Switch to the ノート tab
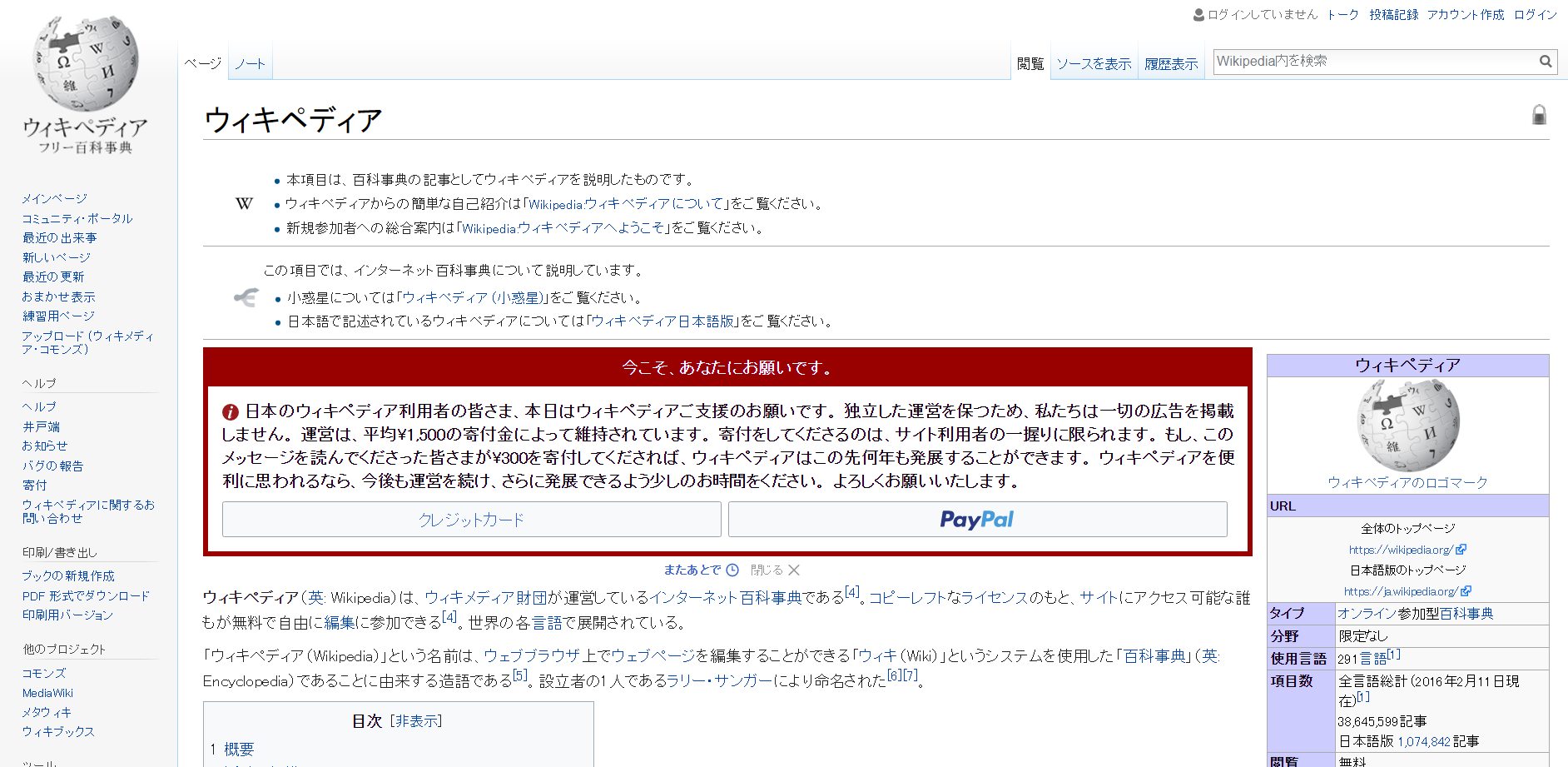Image resolution: width=1568 pixels, height=767 pixels. coord(250,64)
